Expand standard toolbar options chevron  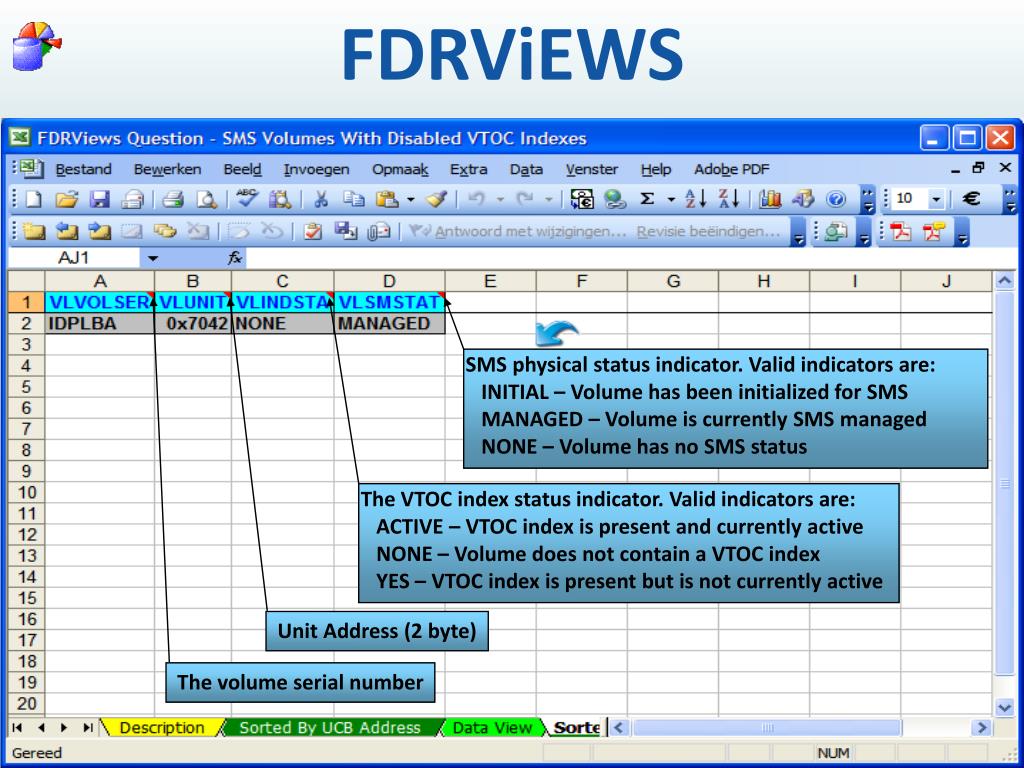point(867,200)
